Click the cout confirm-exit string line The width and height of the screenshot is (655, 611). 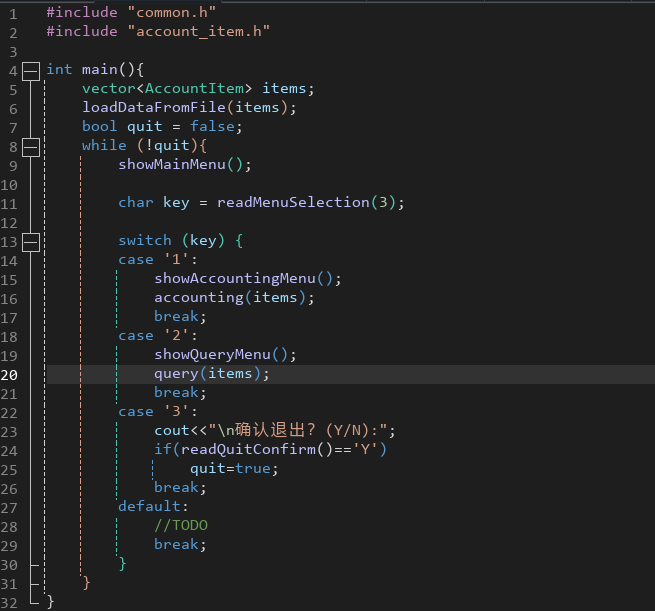(x=274, y=431)
